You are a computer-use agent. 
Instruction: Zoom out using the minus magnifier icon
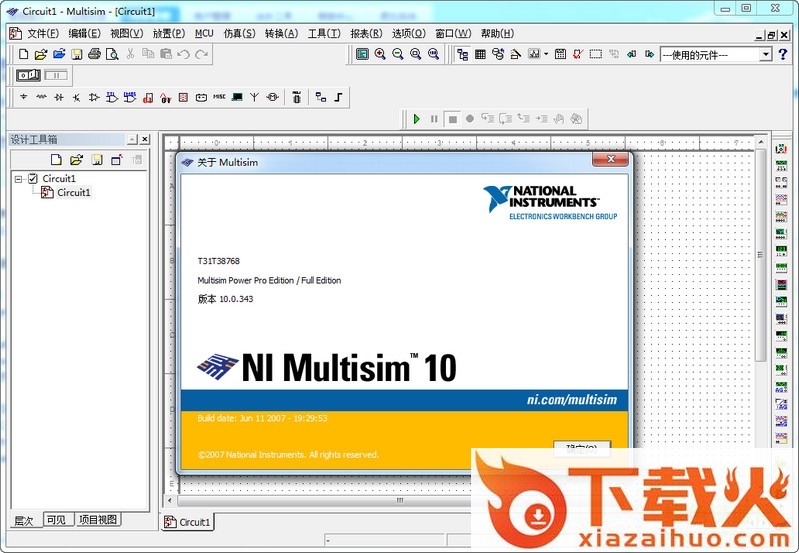398,54
